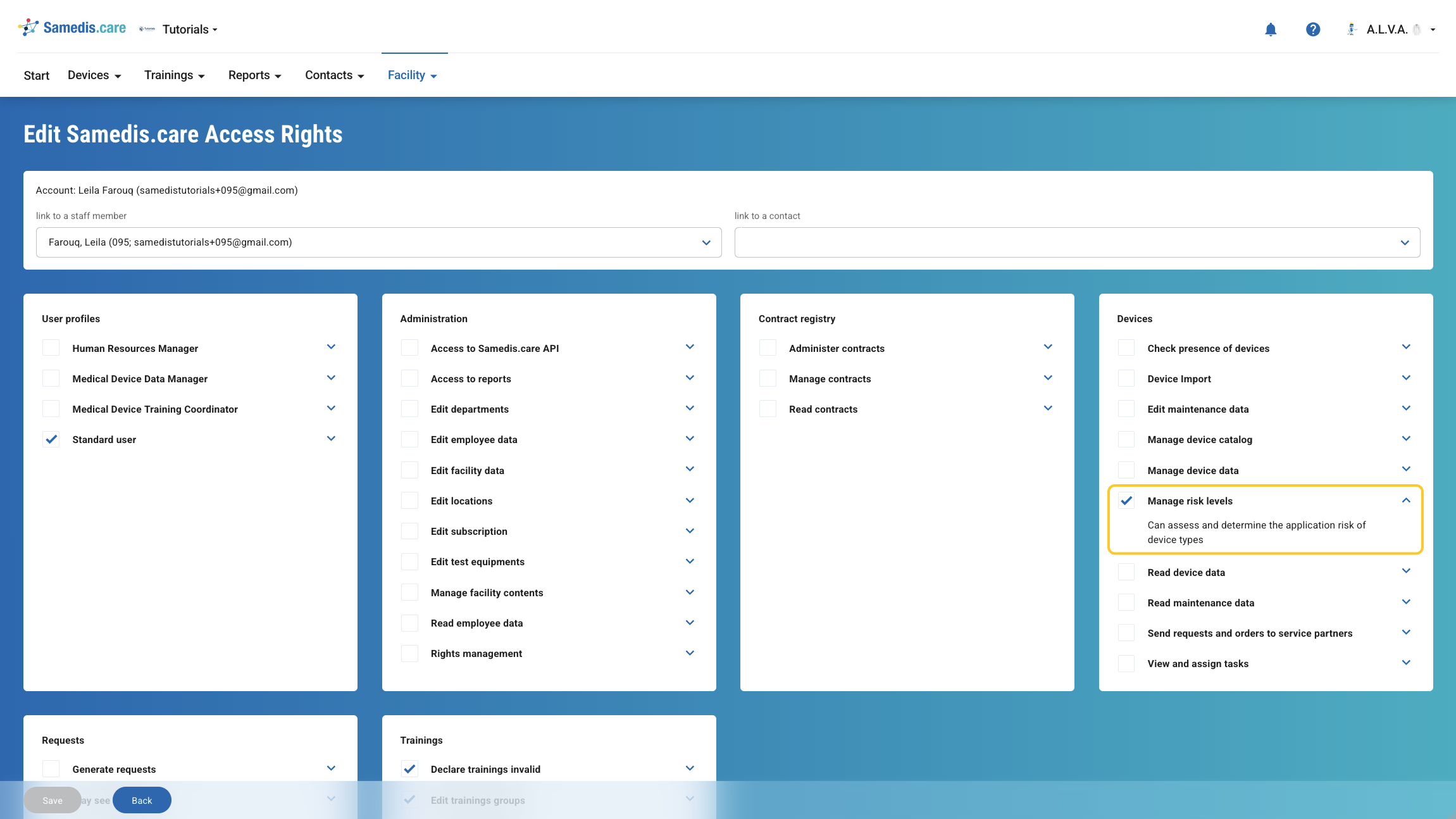Click the Contract registry section title
The image size is (1456, 819).
[x=797, y=318]
